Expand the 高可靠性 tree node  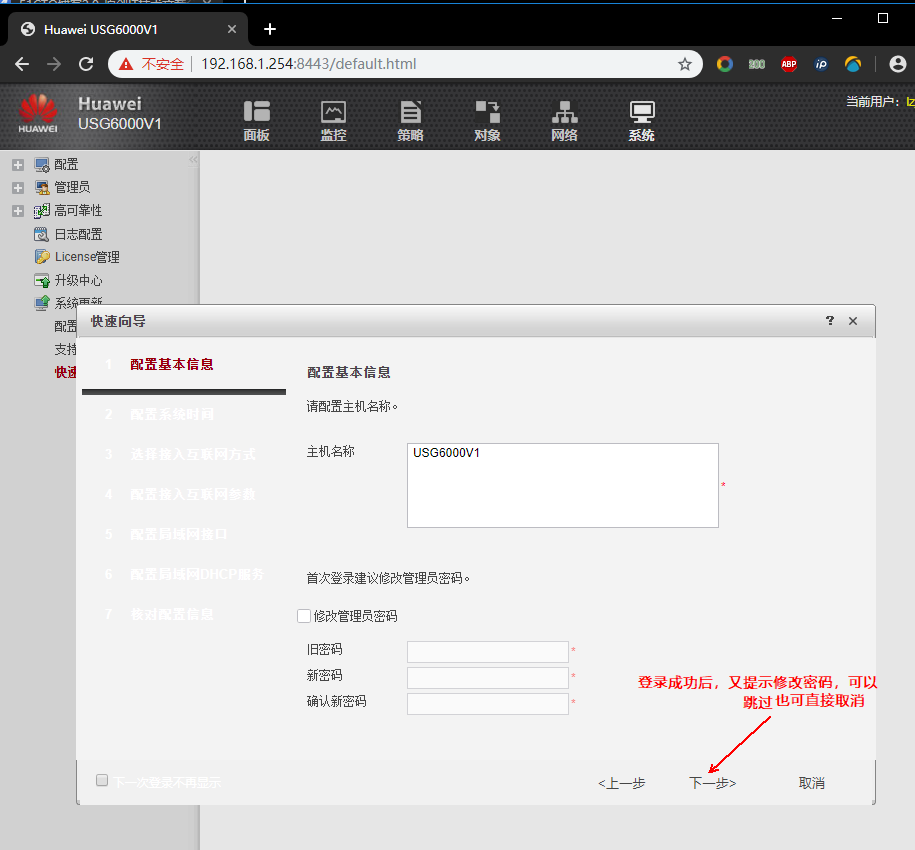[x=18, y=211]
